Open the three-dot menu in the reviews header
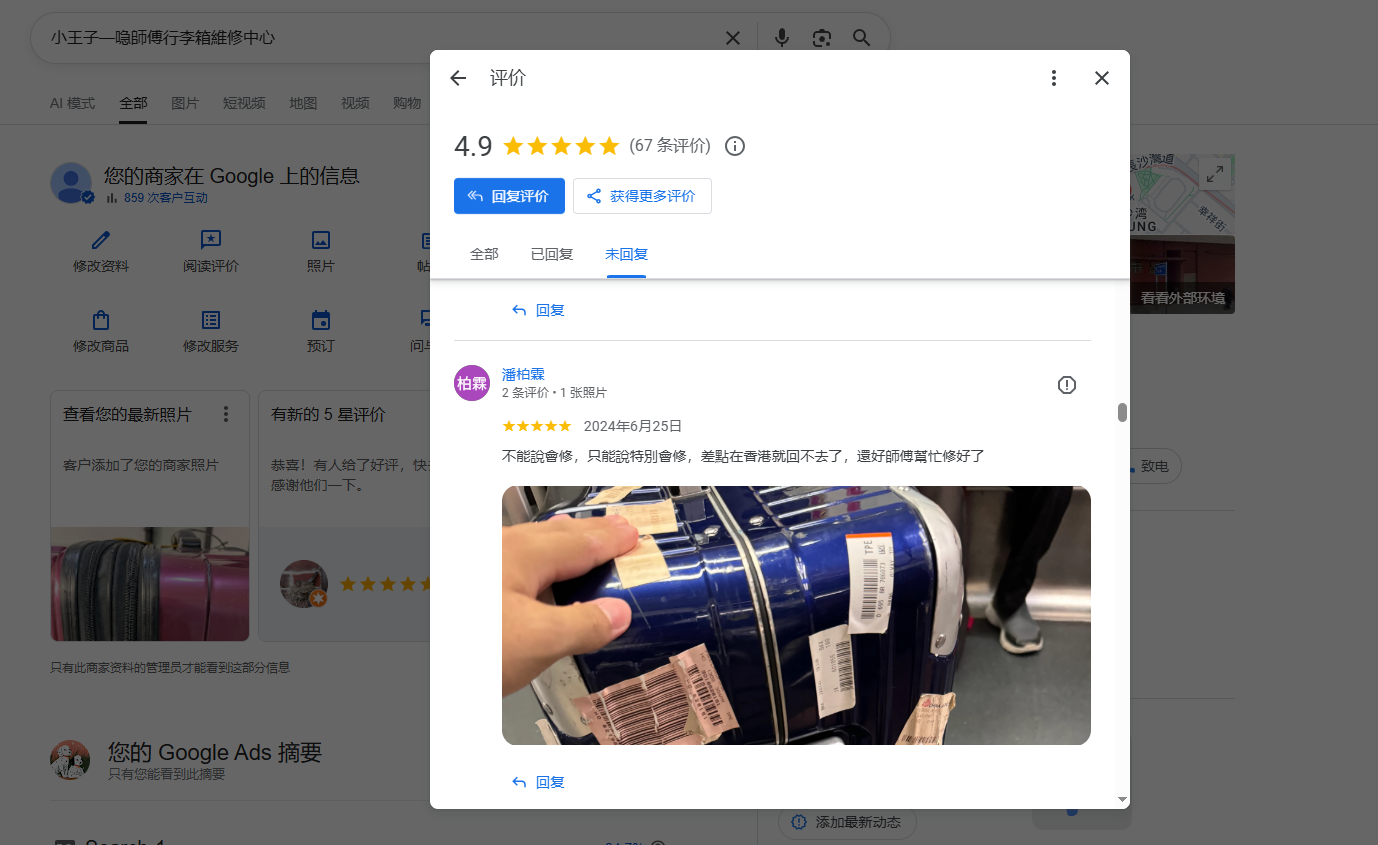Screen dimensions: 1378x845 click(1053, 78)
